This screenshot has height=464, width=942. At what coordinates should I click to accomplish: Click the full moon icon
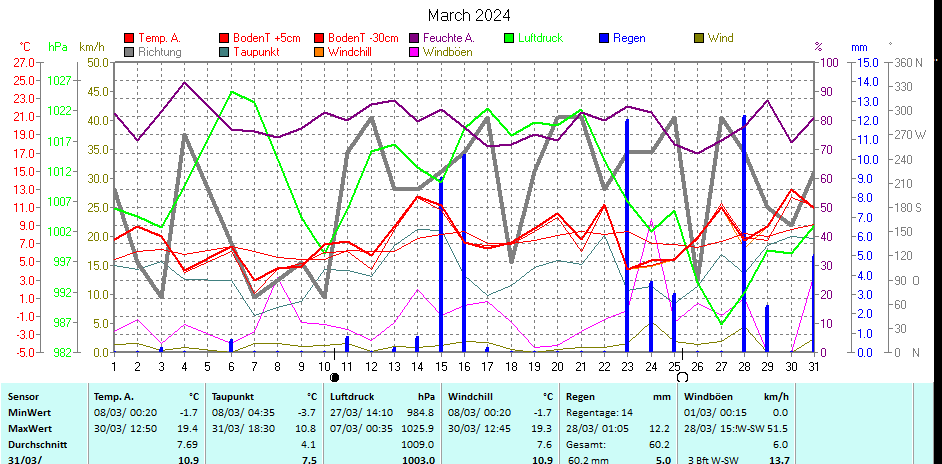coord(682,377)
